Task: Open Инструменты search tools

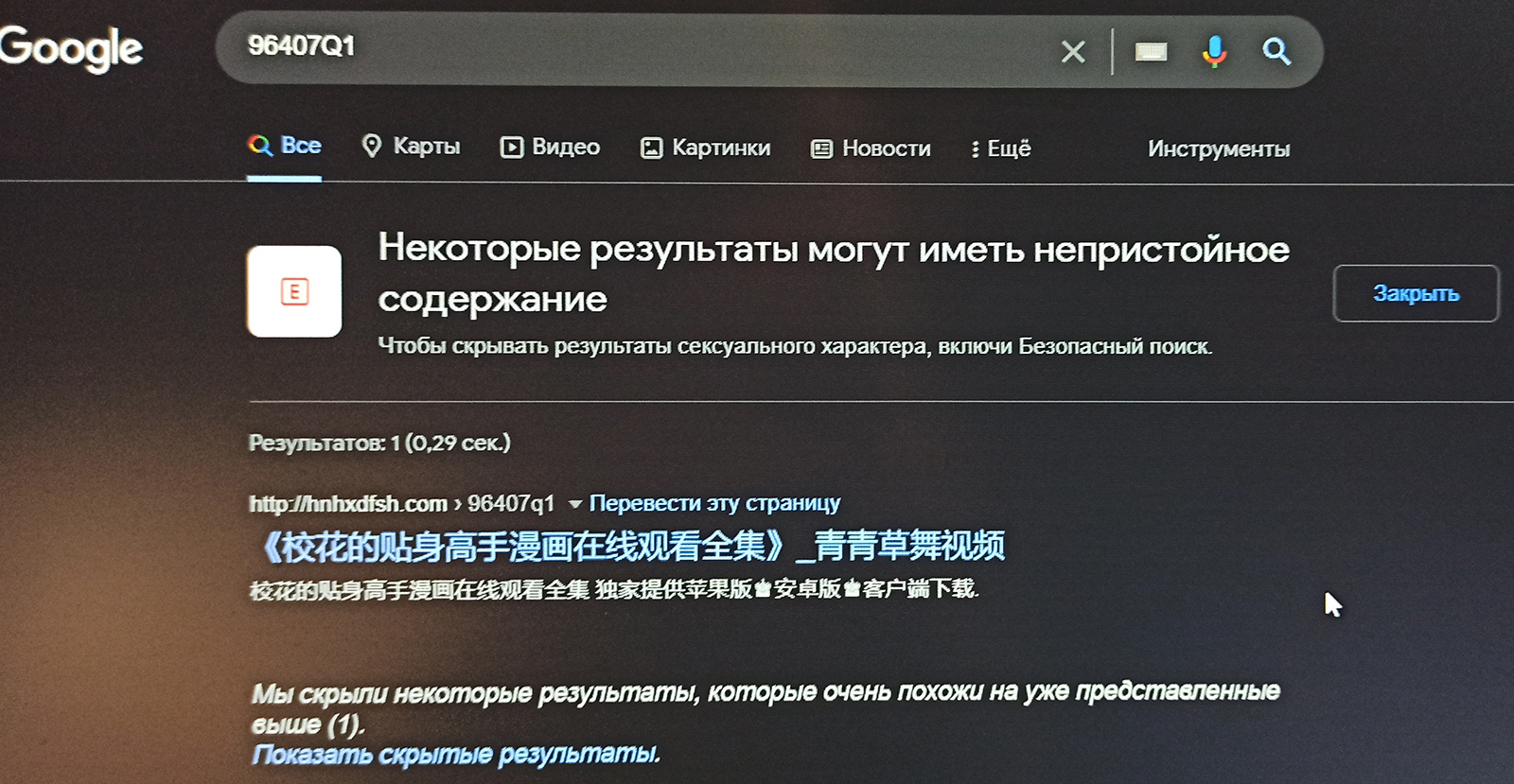Action: point(1219,148)
